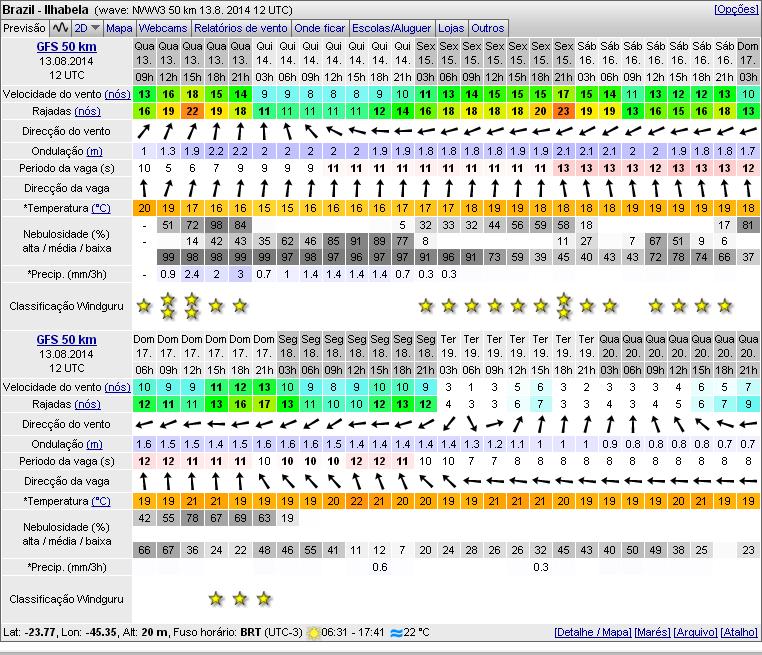Click °C link beside Temperatura bottom table
This screenshot has height=655, width=762.
(x=101, y=501)
